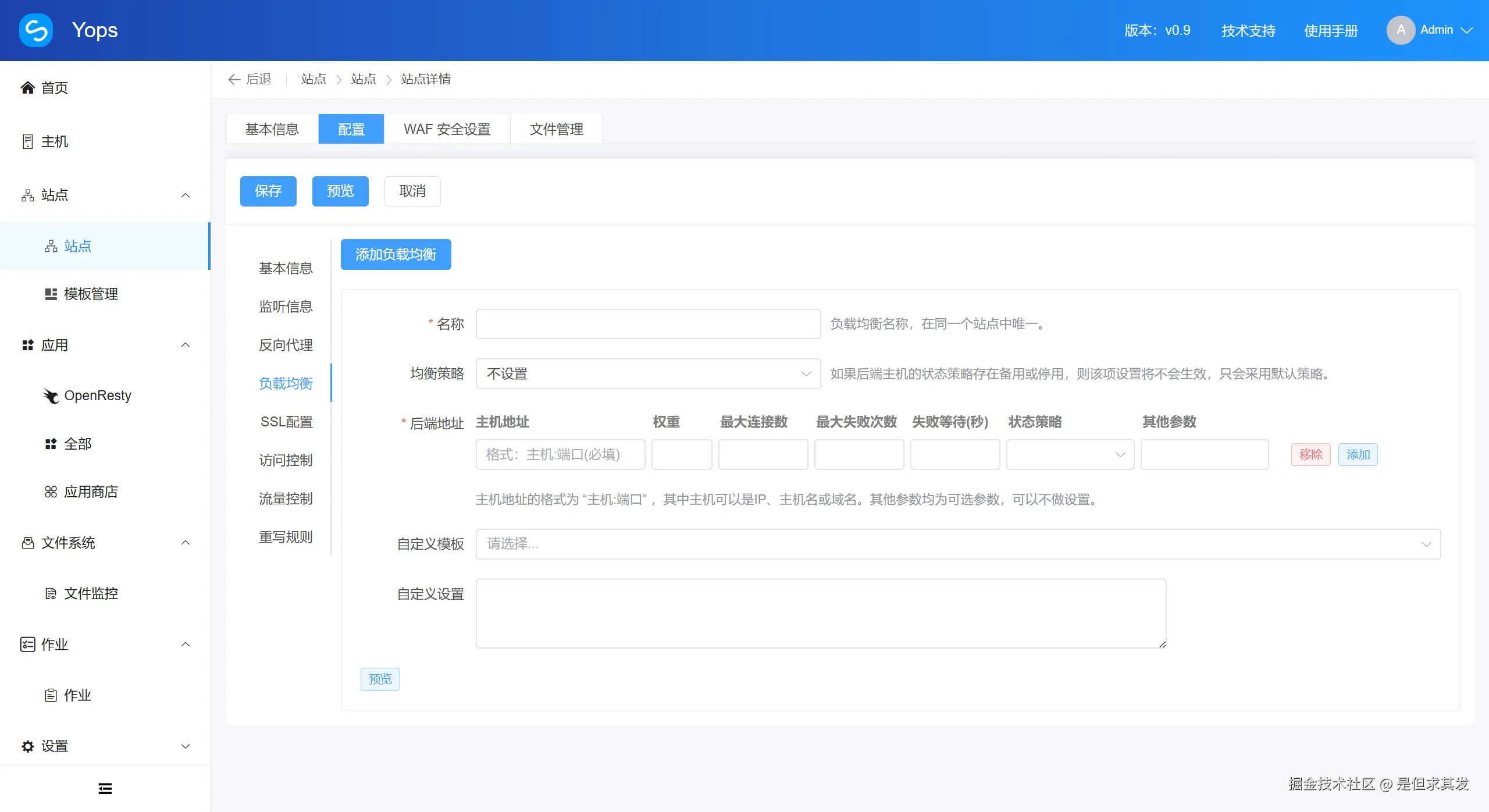1489x812 pixels.
Task: Open the 自定义模板 select dropdown
Action: point(957,544)
